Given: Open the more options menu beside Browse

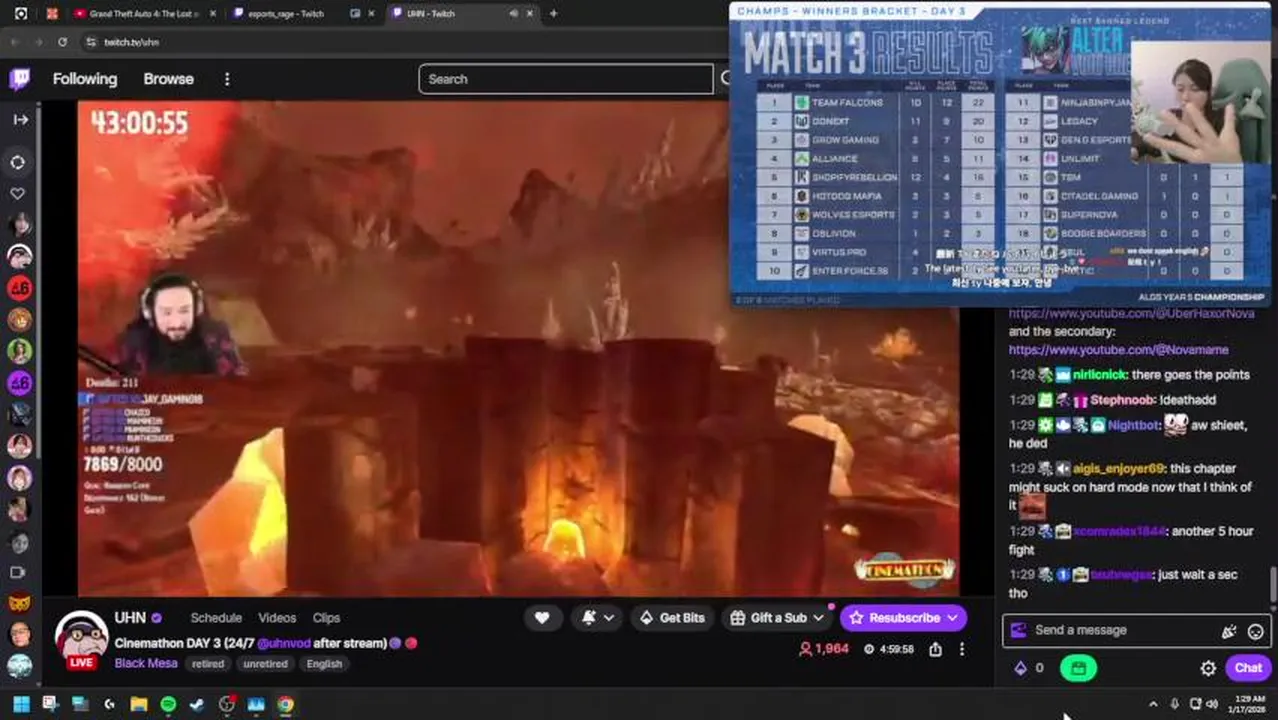Looking at the screenshot, I should point(227,79).
